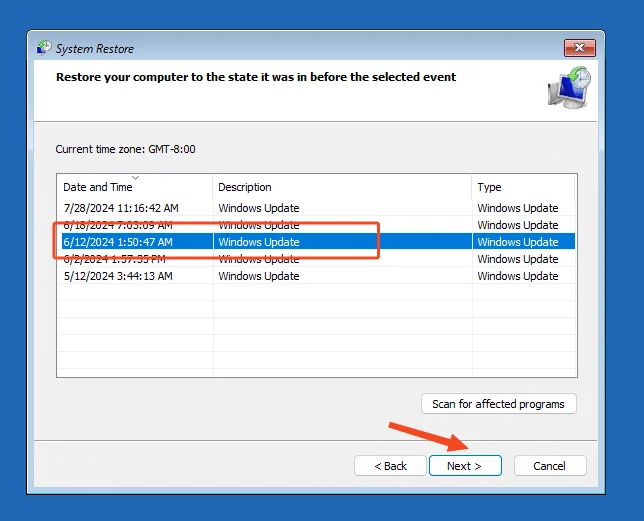
Task: Select restore point dated 6/2/2024
Action: pyautogui.click(x=316, y=259)
